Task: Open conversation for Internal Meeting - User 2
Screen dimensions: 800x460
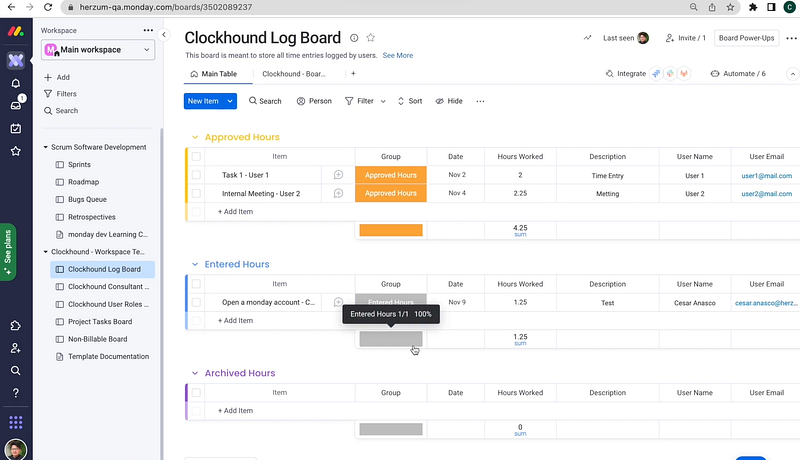Action: pos(338,193)
